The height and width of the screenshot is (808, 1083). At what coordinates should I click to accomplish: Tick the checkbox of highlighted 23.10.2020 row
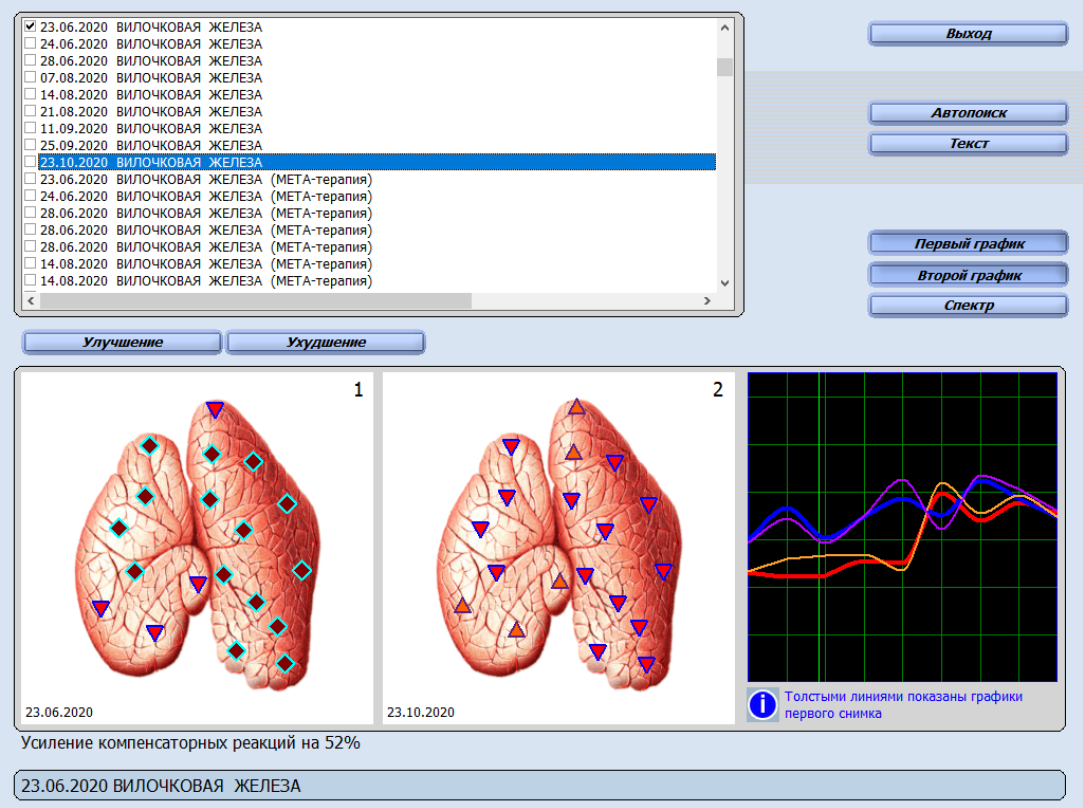coord(30,162)
